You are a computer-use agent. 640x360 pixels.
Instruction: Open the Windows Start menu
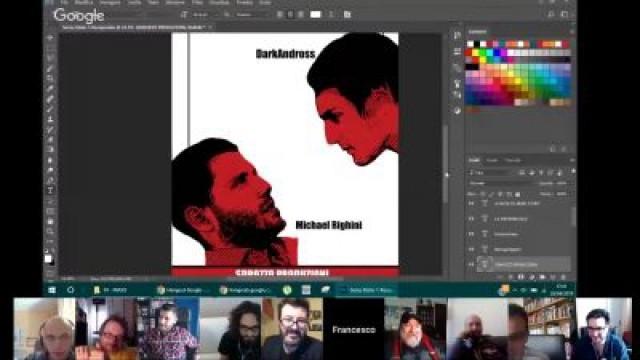point(52,290)
